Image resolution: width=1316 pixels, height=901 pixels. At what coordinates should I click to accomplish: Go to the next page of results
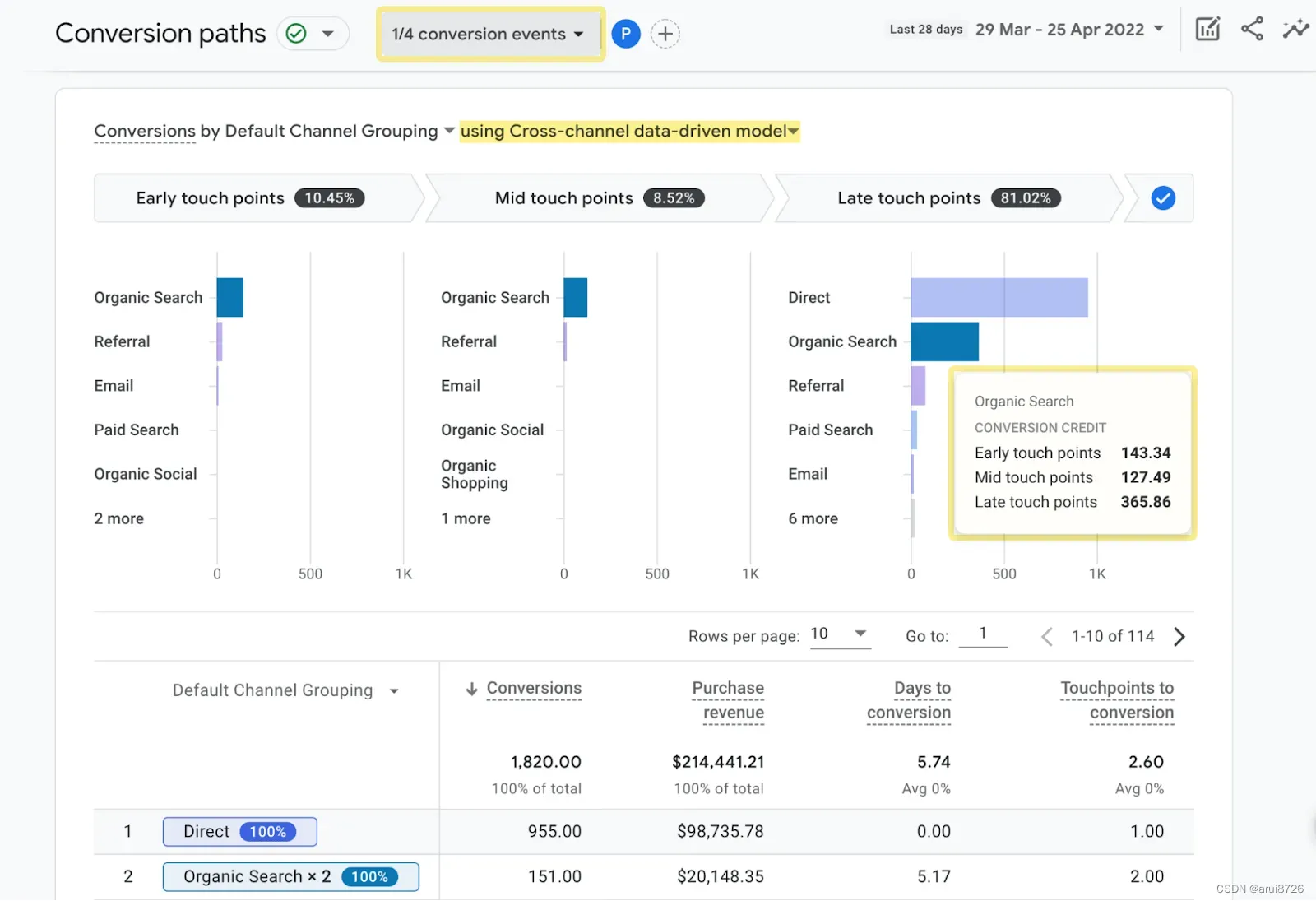tap(1179, 637)
